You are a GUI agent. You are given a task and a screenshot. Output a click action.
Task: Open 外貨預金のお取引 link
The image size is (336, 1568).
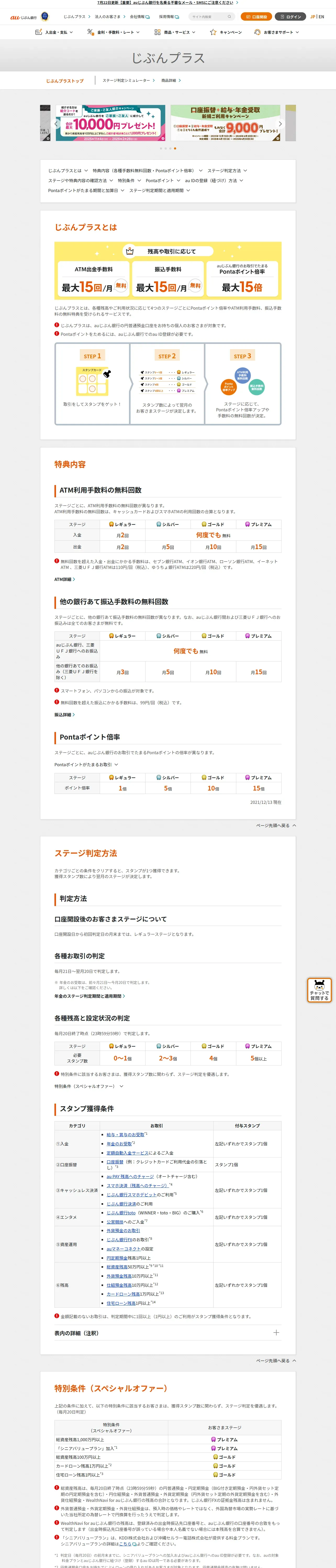click(x=123, y=1231)
